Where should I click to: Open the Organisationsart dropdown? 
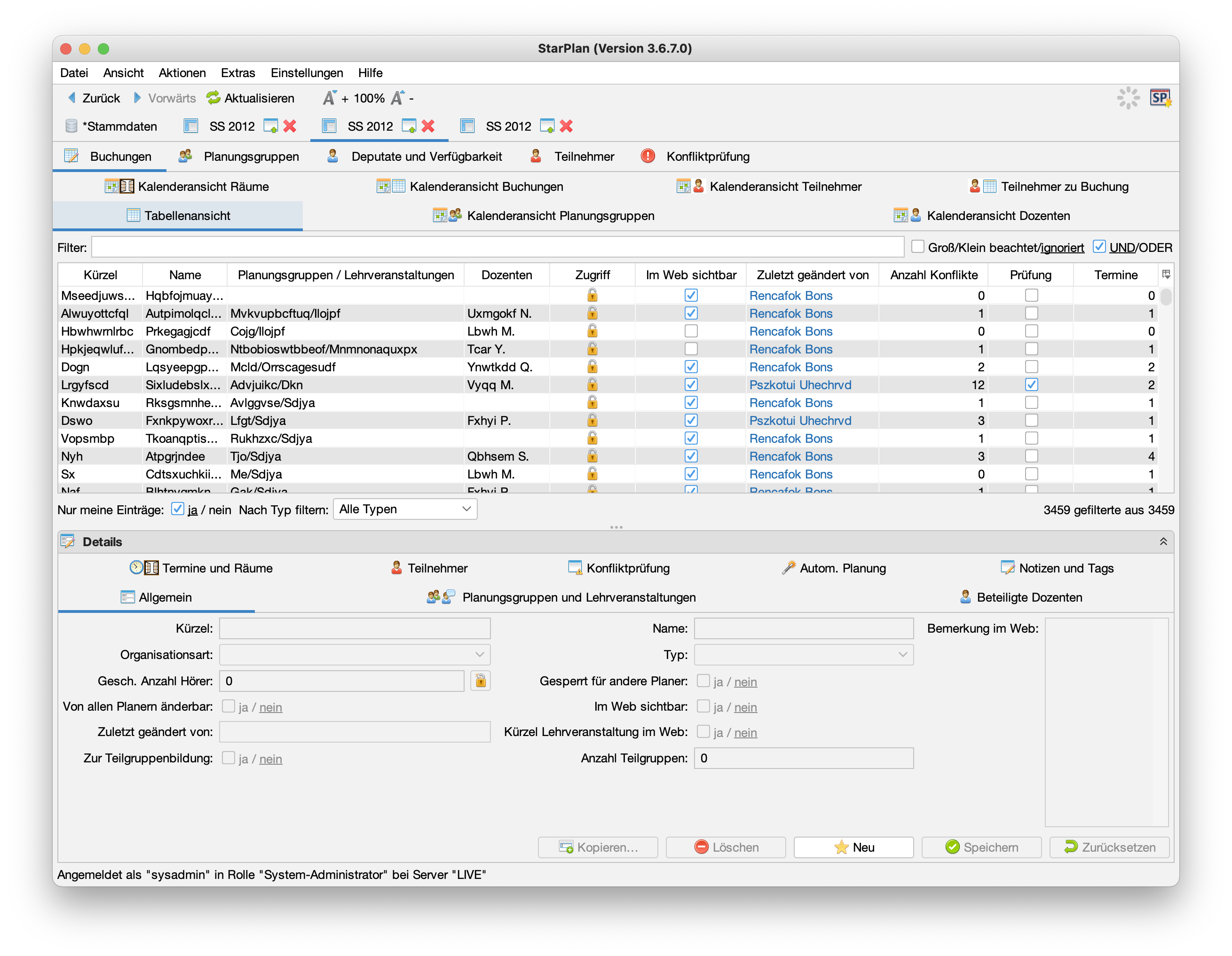pyautogui.click(x=355, y=654)
